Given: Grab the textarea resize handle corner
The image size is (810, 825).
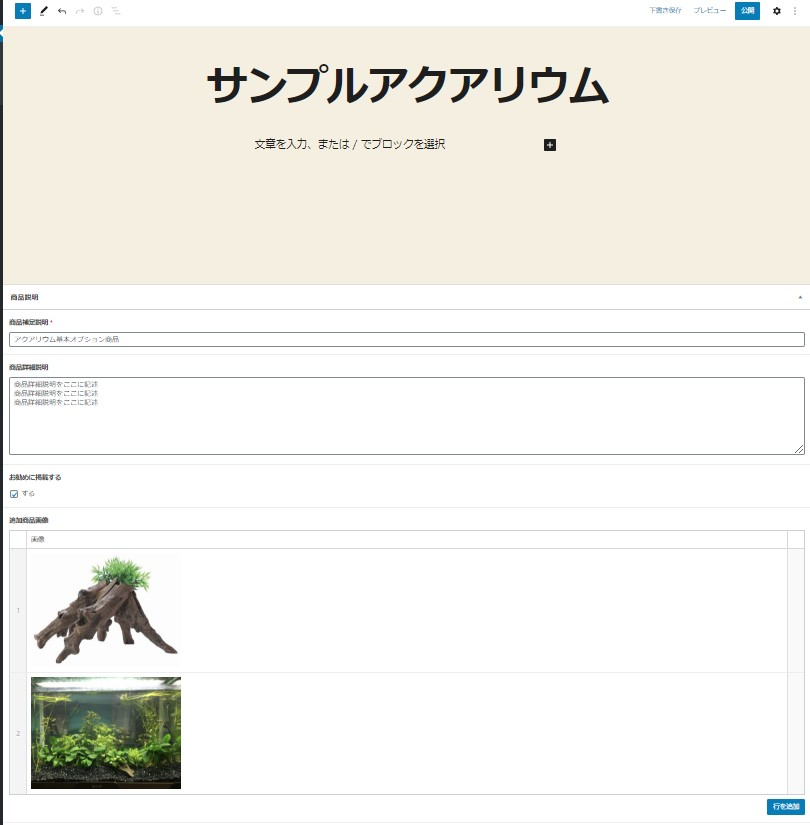Looking at the screenshot, I should [x=799, y=449].
